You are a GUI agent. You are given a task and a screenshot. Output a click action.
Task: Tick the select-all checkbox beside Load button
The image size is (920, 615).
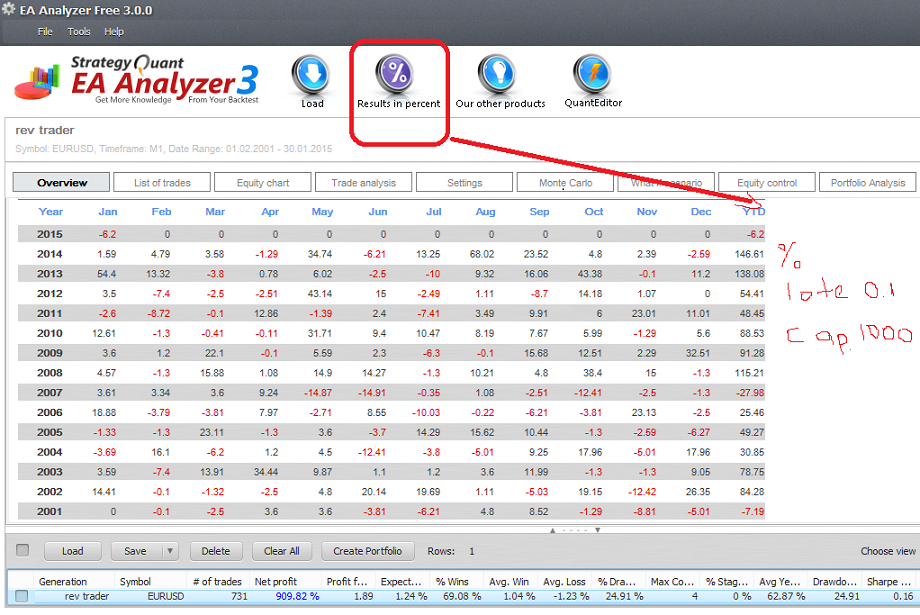pos(23,550)
